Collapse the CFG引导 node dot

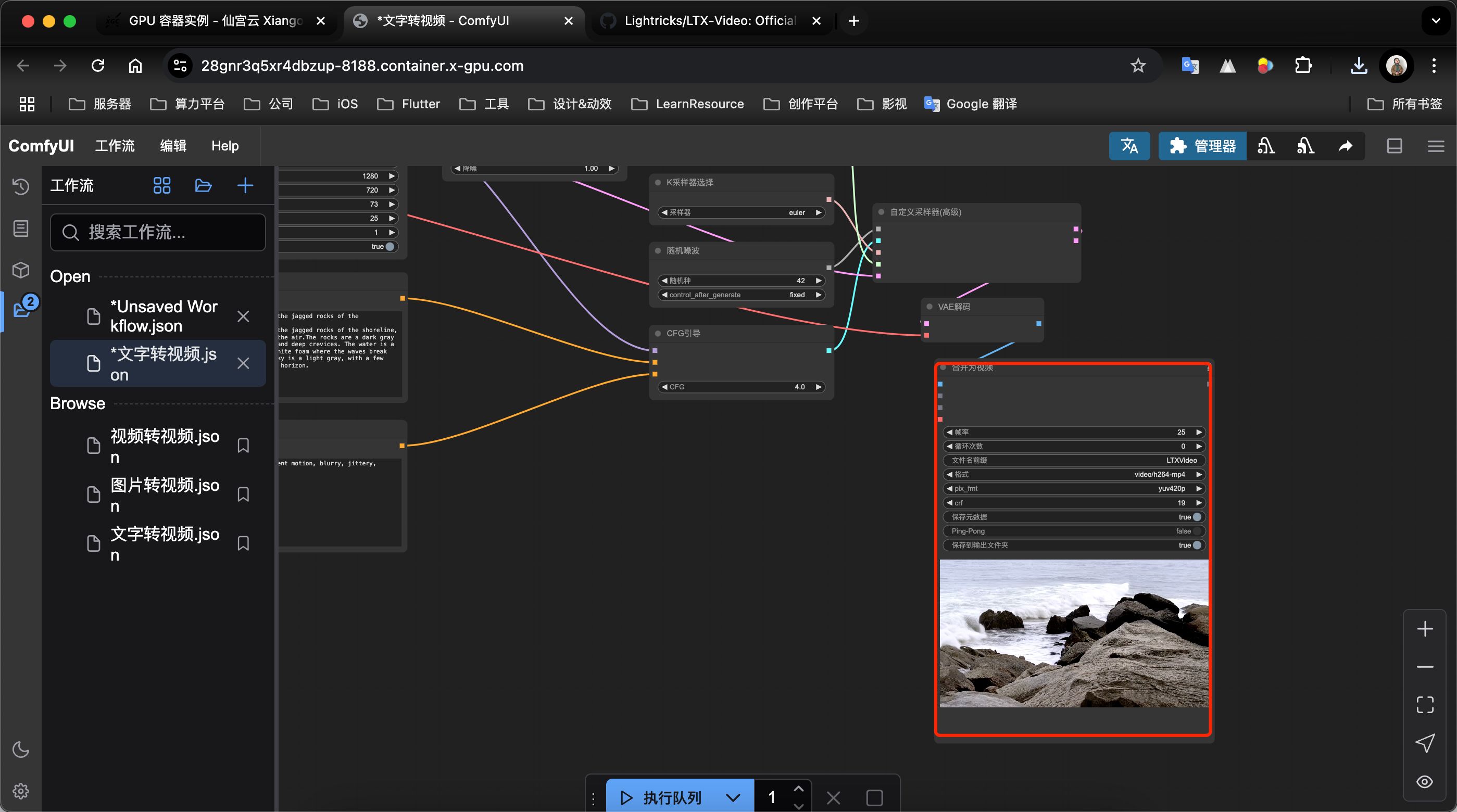click(658, 333)
